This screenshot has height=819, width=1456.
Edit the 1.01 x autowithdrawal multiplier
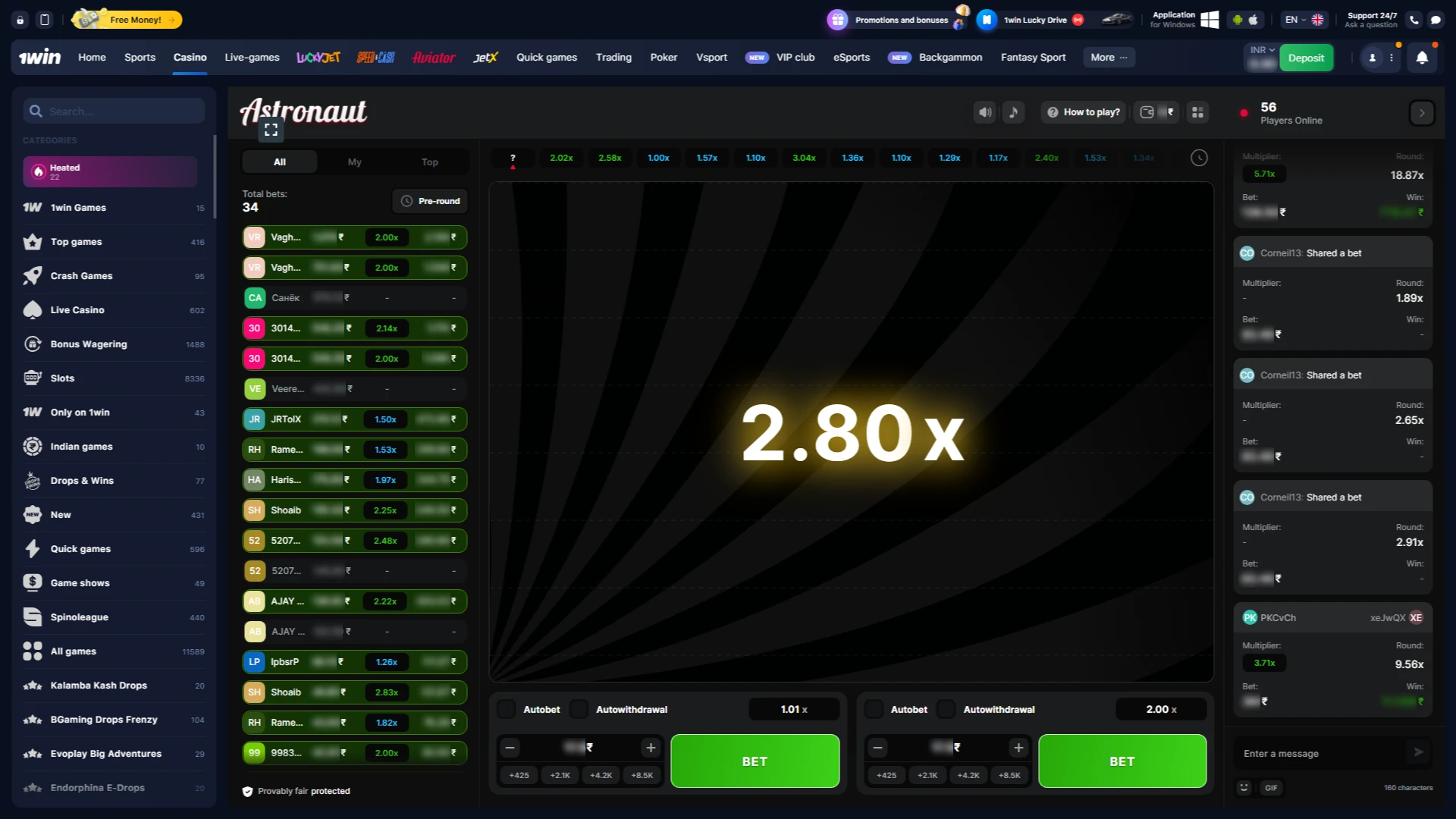tap(794, 709)
